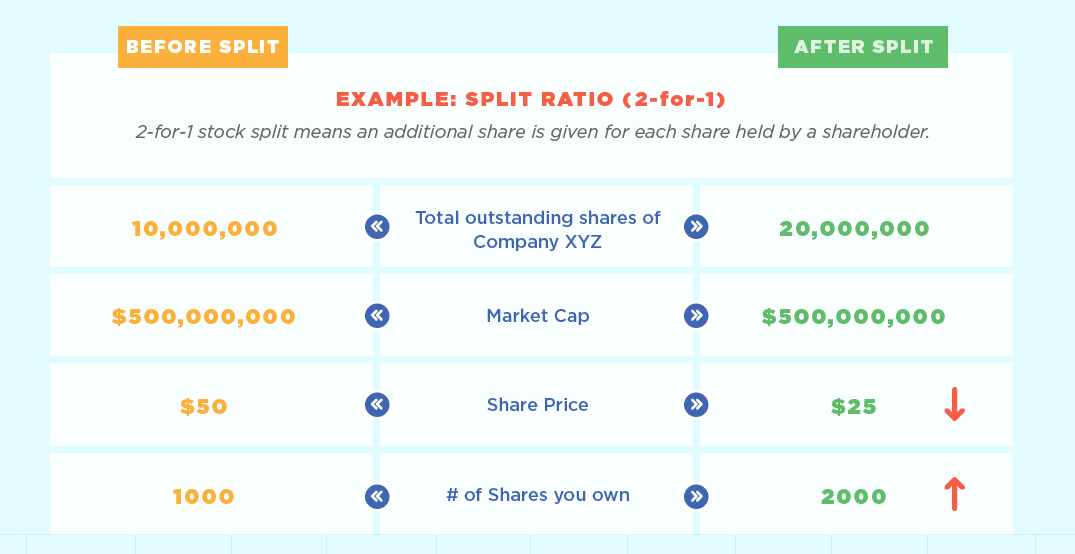The image size is (1075, 554).
Task: Click the left chevron beside Total outstanding shares
Action: pyautogui.click(x=377, y=227)
